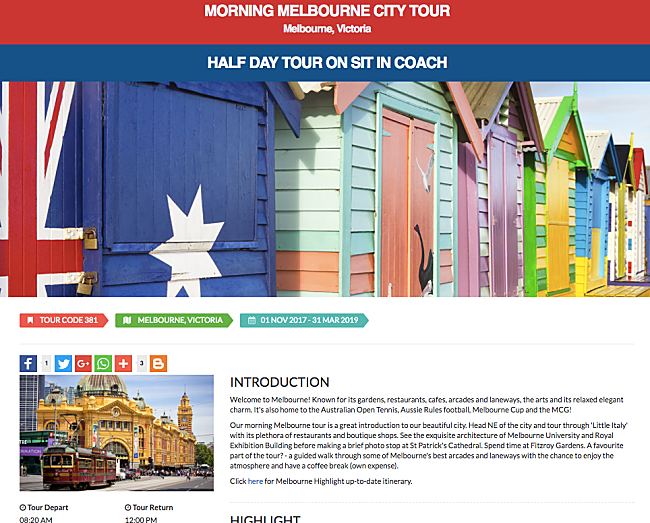Click the beach huts banner image
The height and width of the screenshot is (523, 650).
(x=325, y=189)
